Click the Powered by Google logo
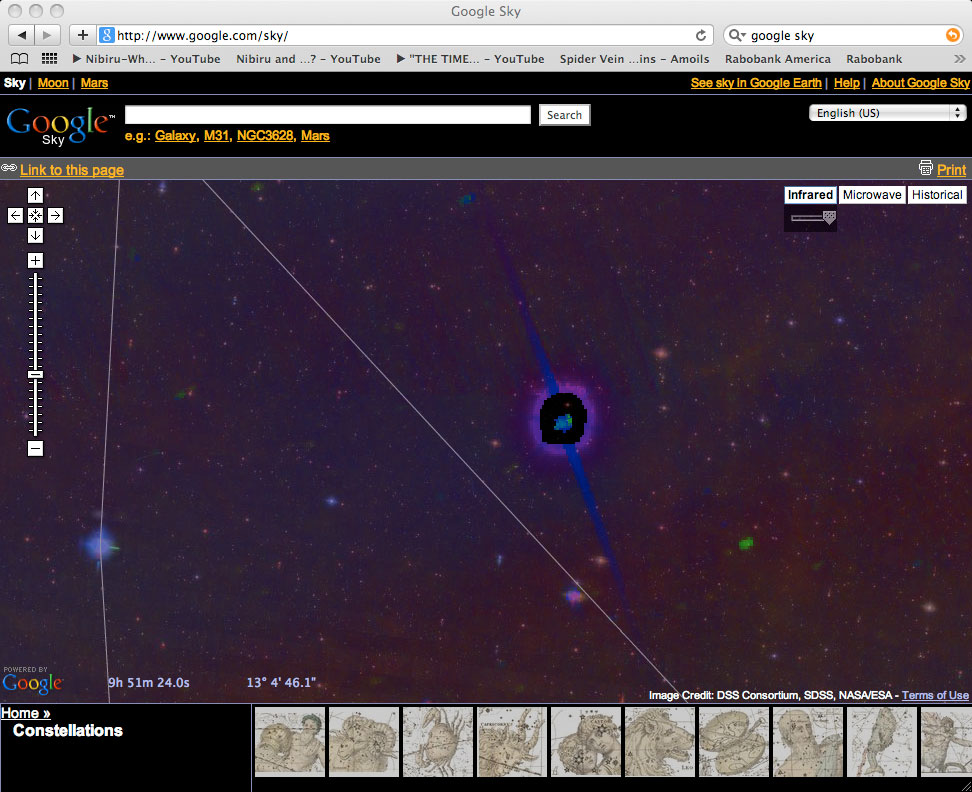The image size is (972, 792). pos(32,680)
